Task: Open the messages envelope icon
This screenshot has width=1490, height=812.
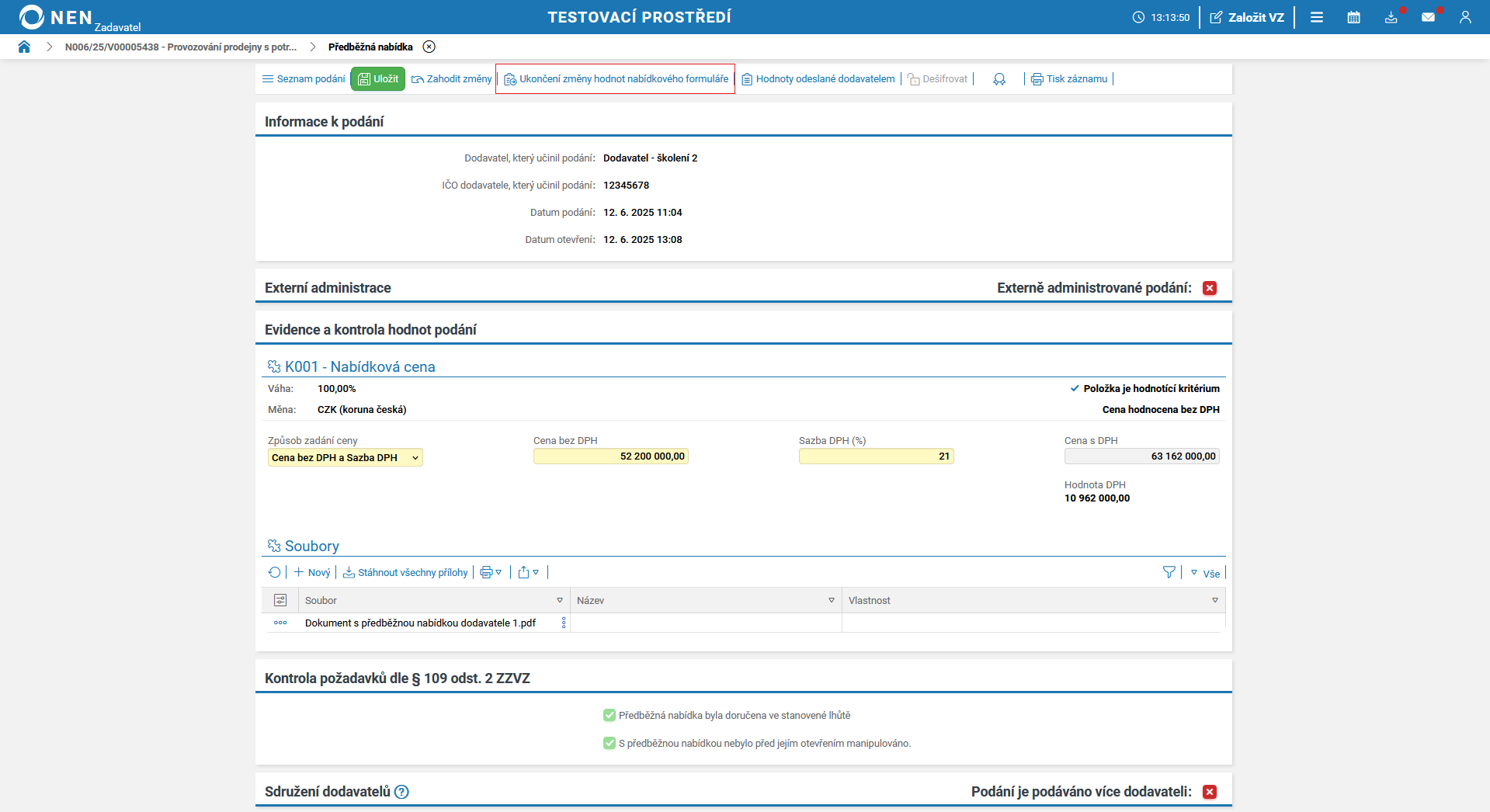Action: [x=1428, y=17]
